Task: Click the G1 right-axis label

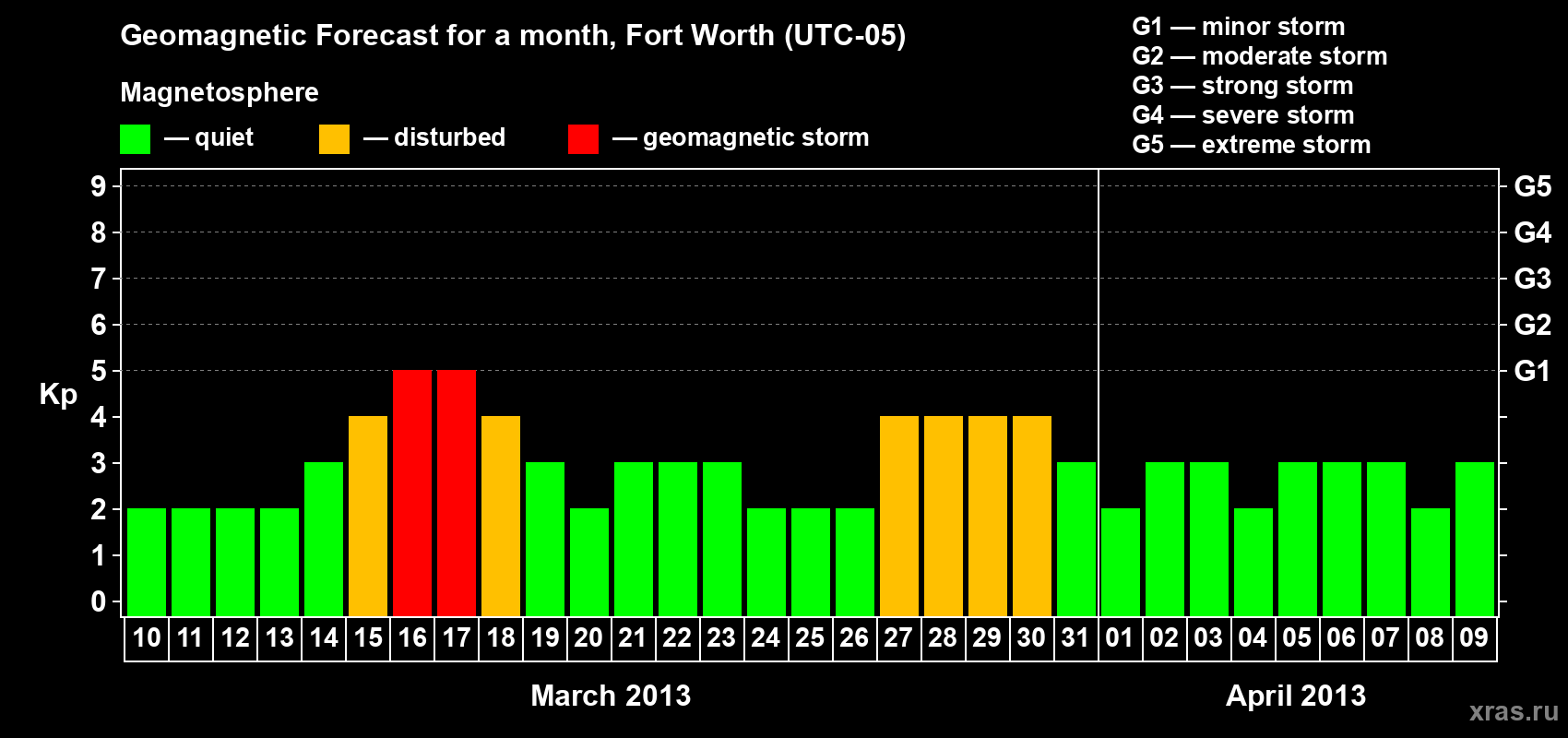Action: tap(1533, 371)
